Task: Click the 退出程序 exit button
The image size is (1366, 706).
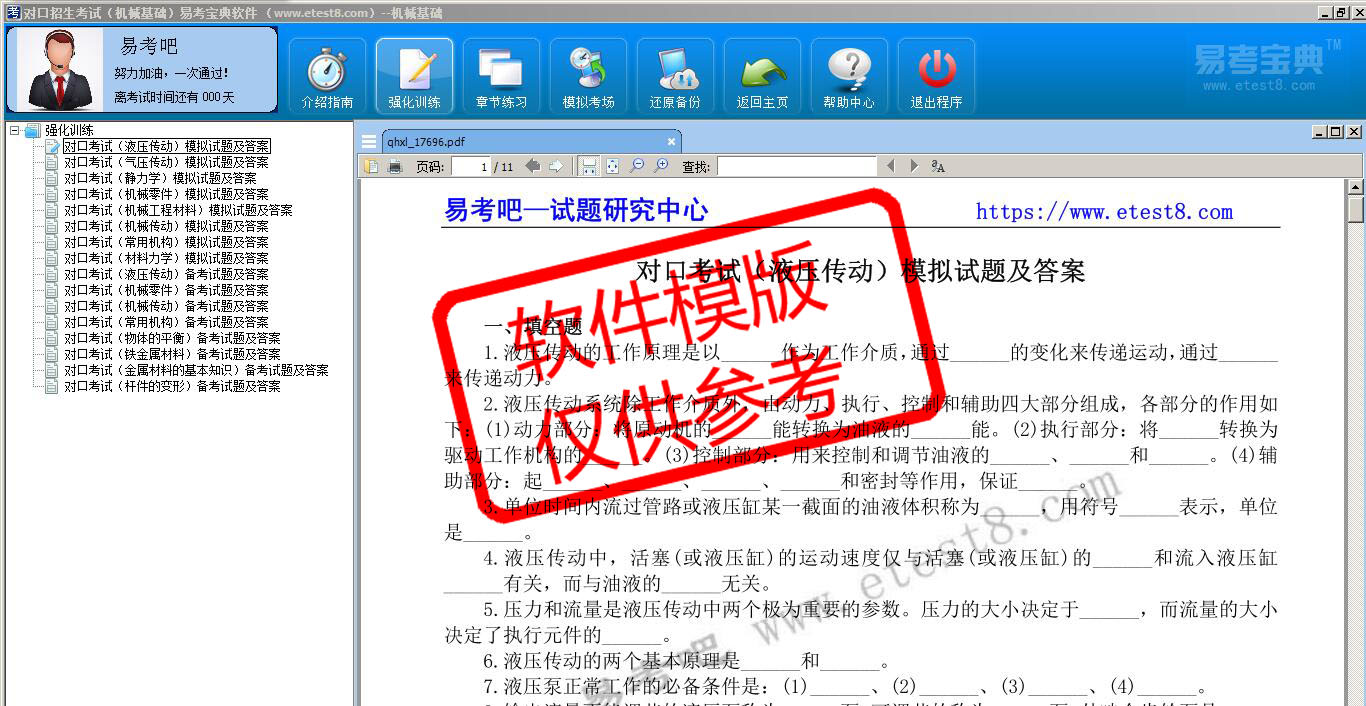Action: pos(936,76)
